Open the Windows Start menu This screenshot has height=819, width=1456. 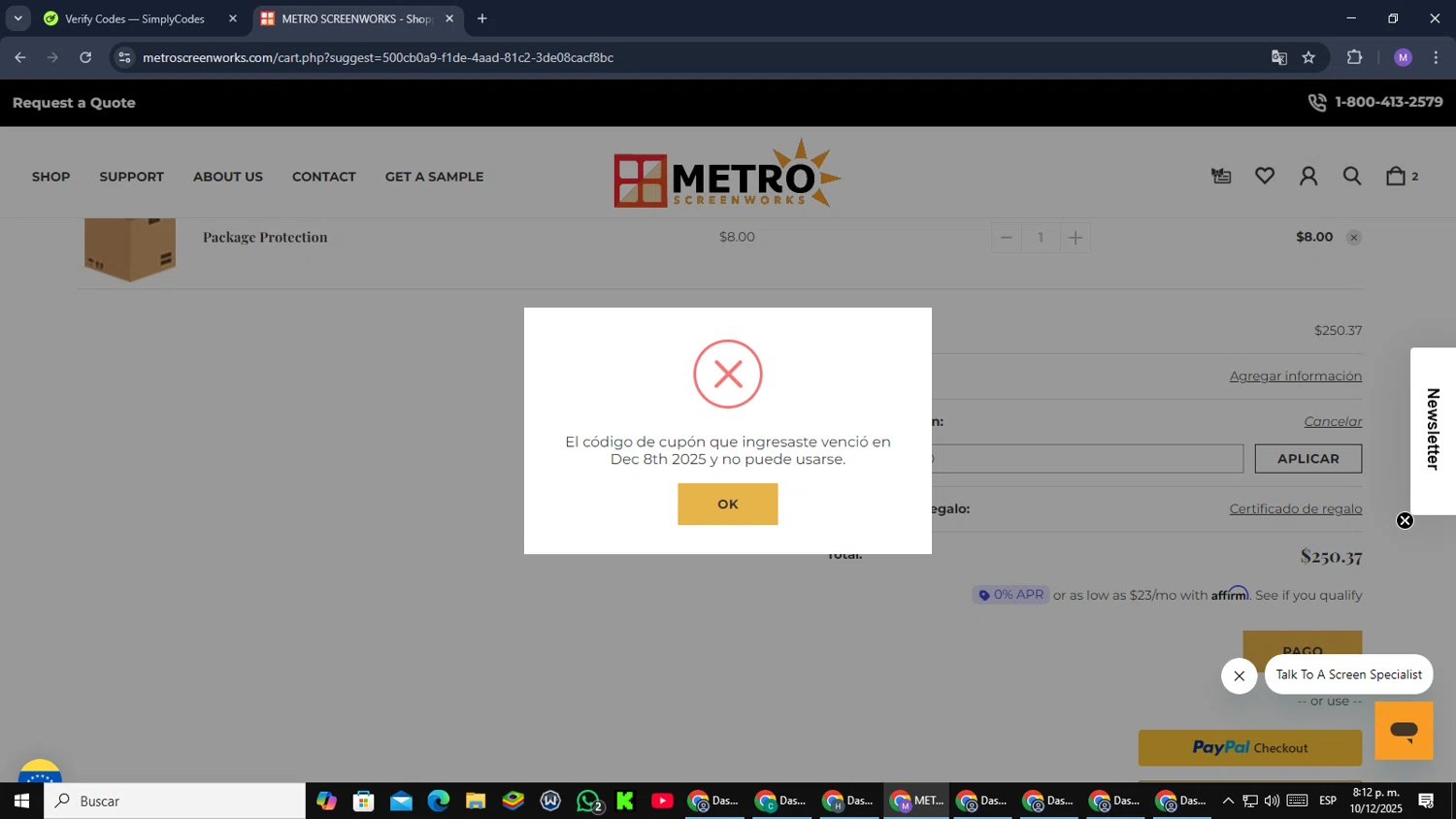click(21, 801)
